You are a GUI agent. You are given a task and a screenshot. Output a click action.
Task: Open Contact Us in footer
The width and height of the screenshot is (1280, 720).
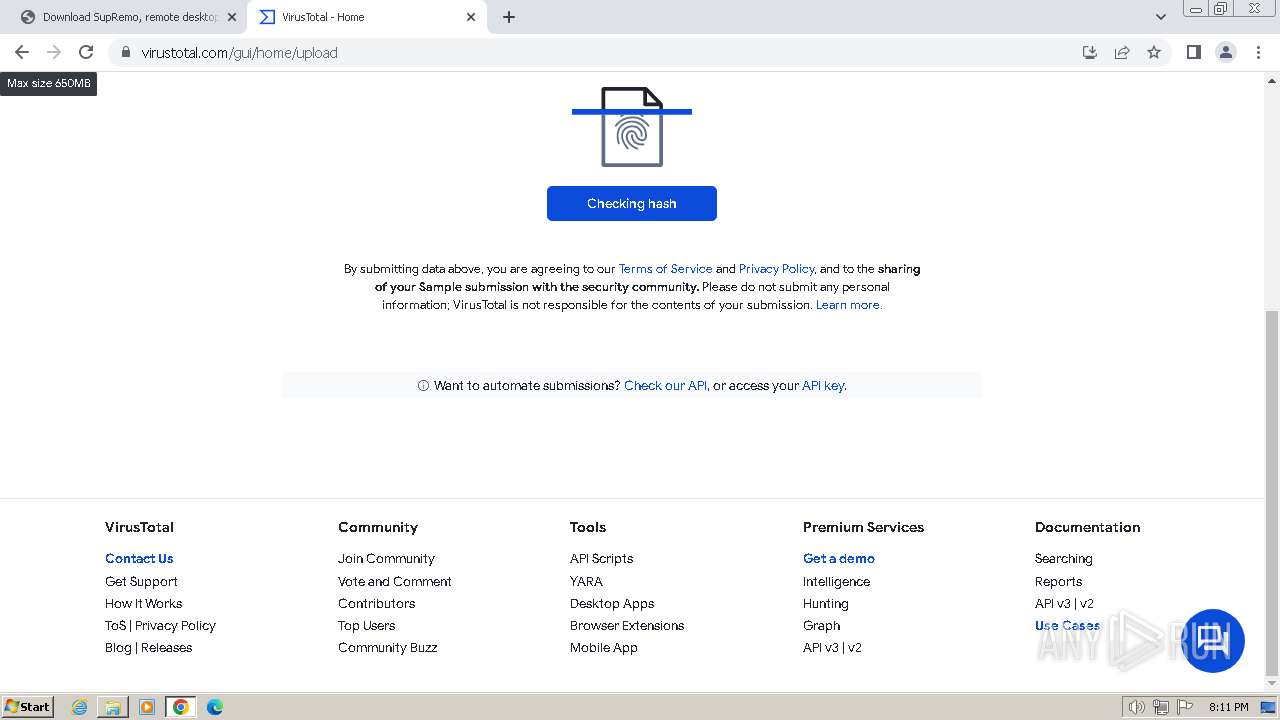pyautogui.click(x=139, y=559)
